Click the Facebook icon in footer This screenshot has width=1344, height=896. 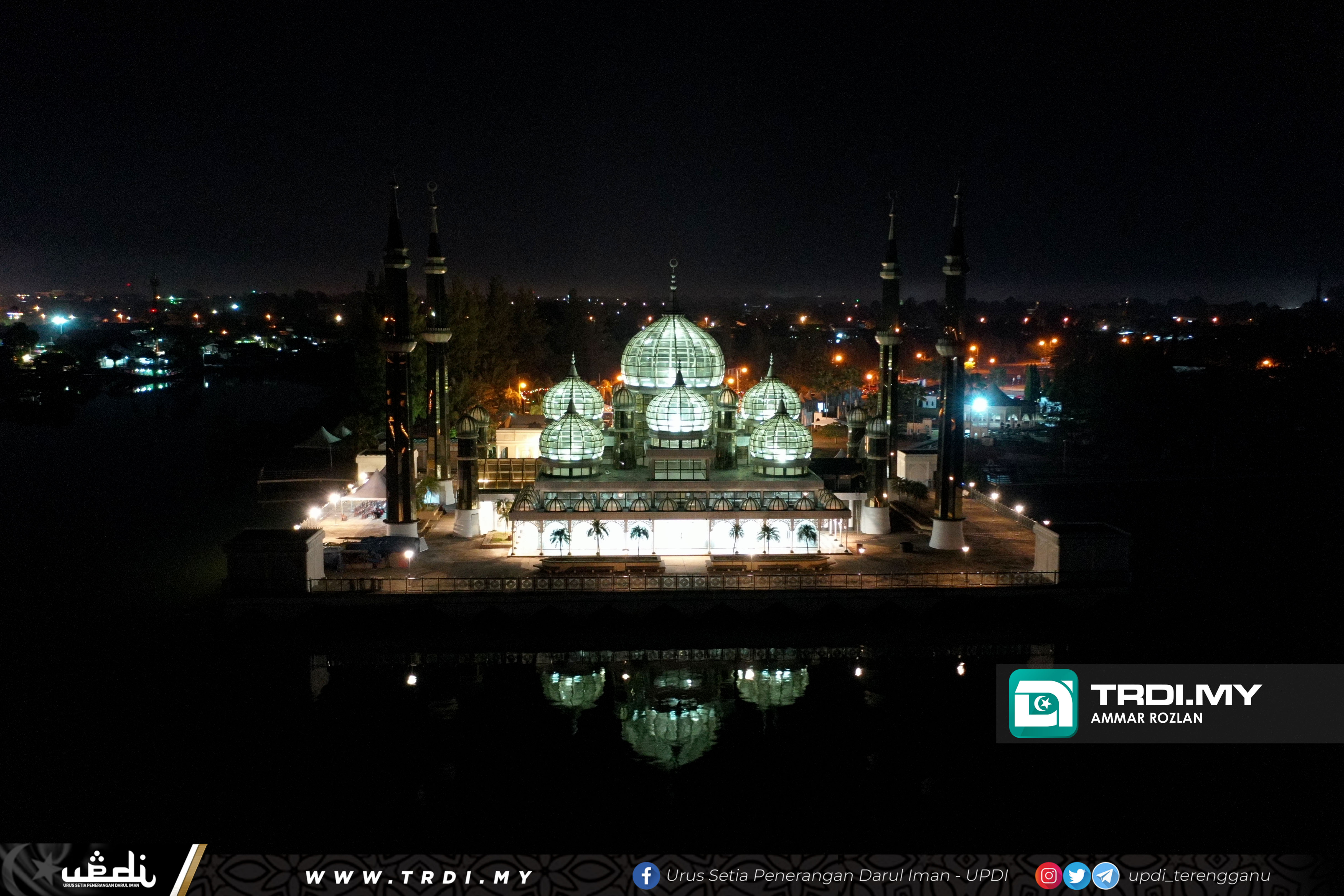646,875
